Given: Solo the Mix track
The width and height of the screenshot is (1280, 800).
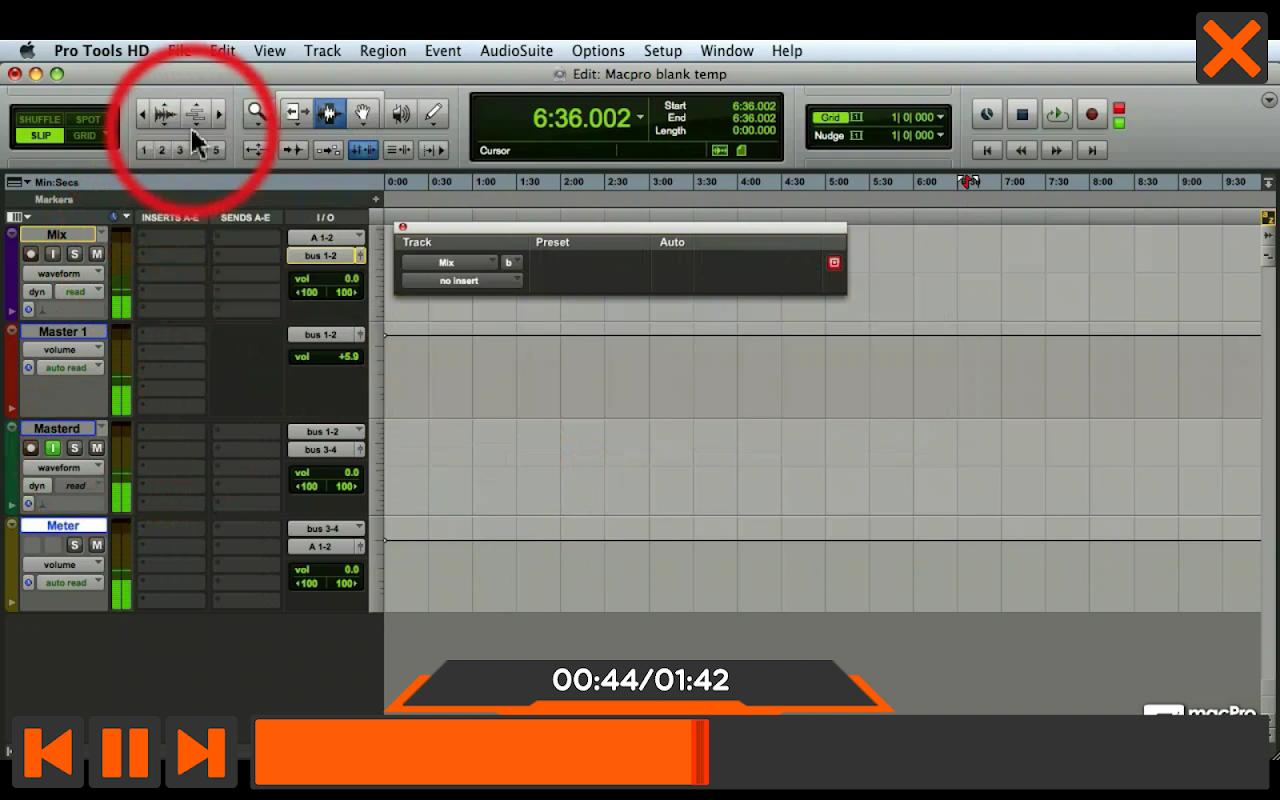Looking at the screenshot, I should pos(74,254).
